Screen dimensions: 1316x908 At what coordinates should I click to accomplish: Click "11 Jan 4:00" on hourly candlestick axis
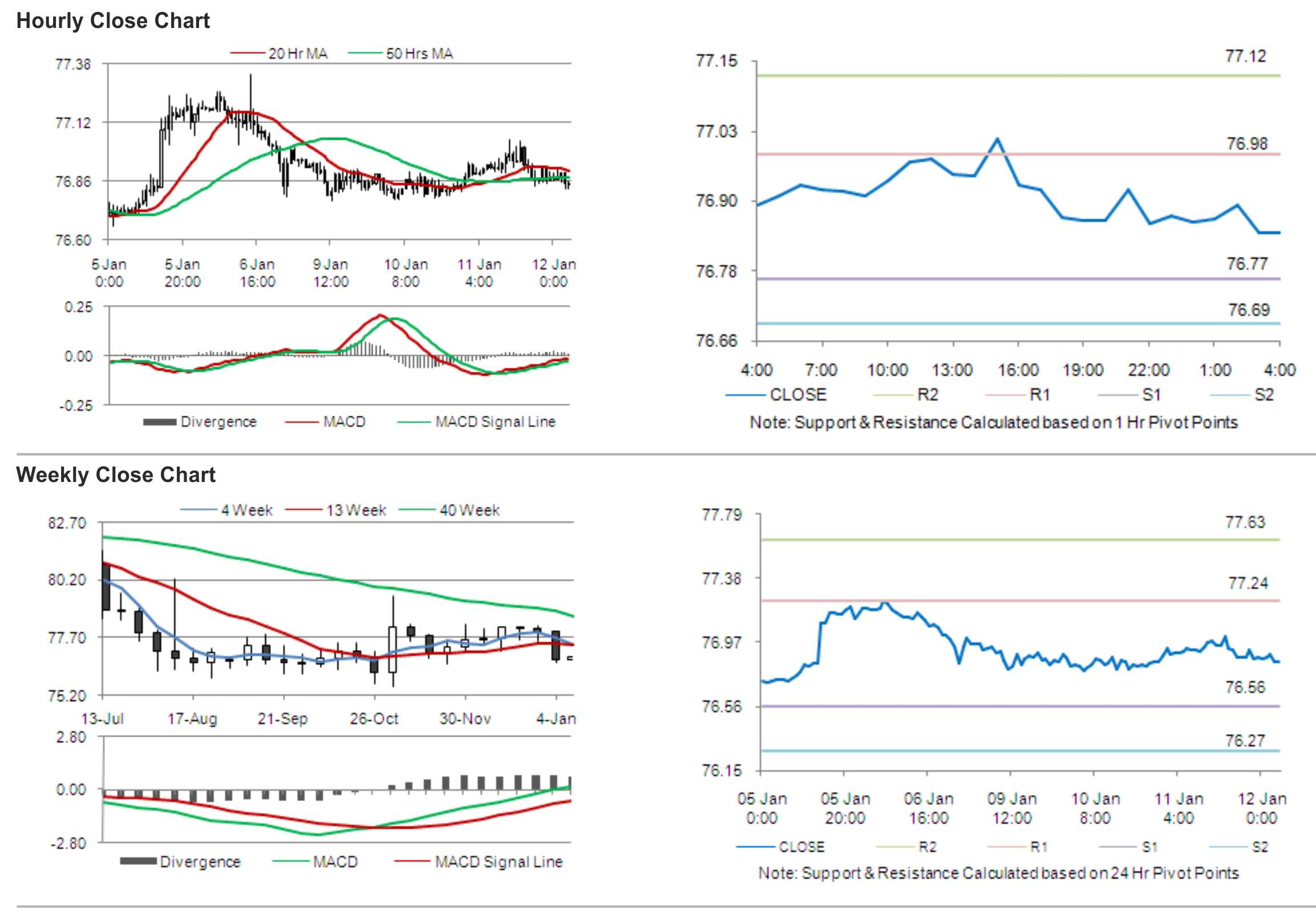(479, 273)
